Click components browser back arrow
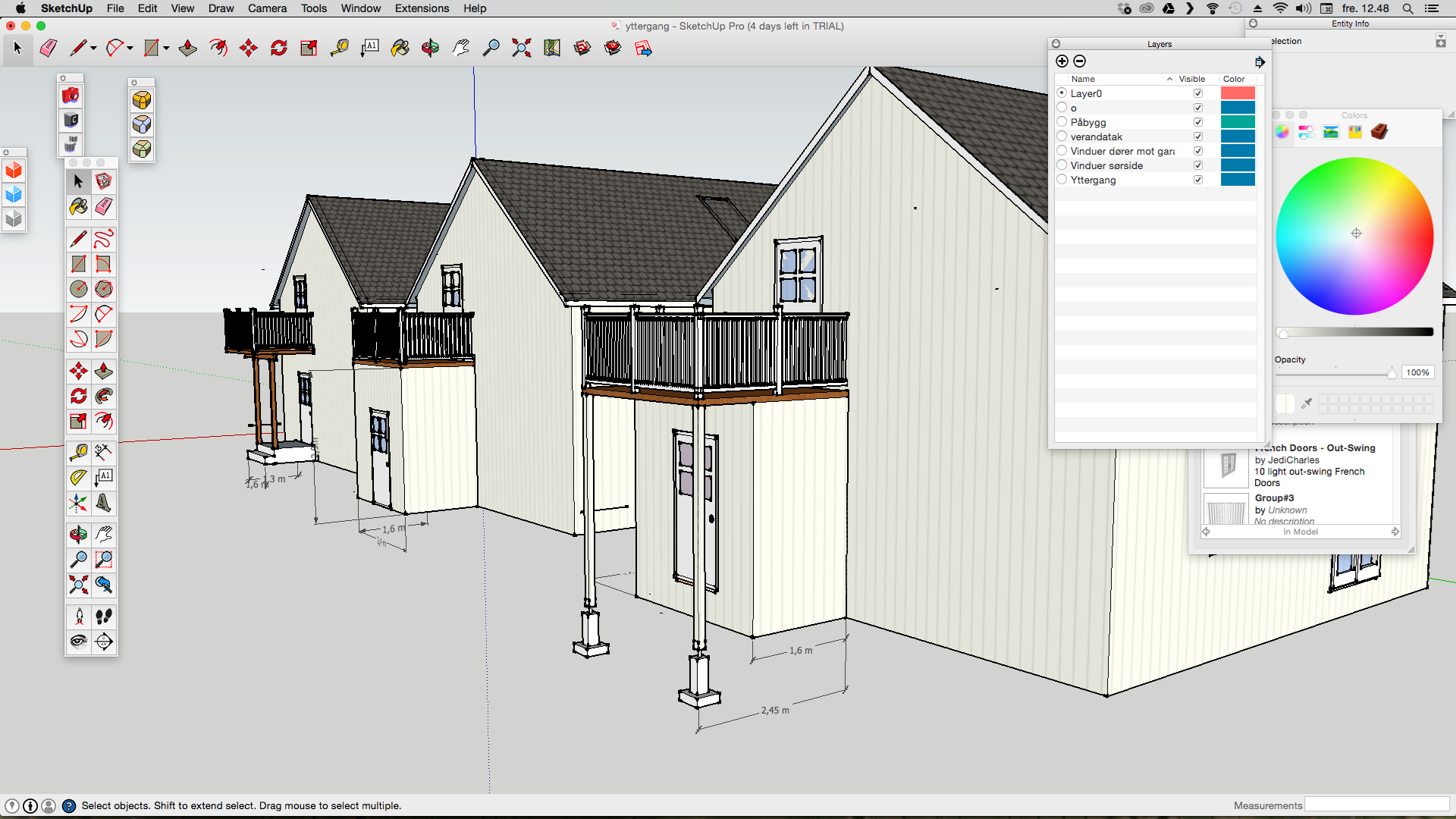The image size is (1456, 819). coord(1207,532)
